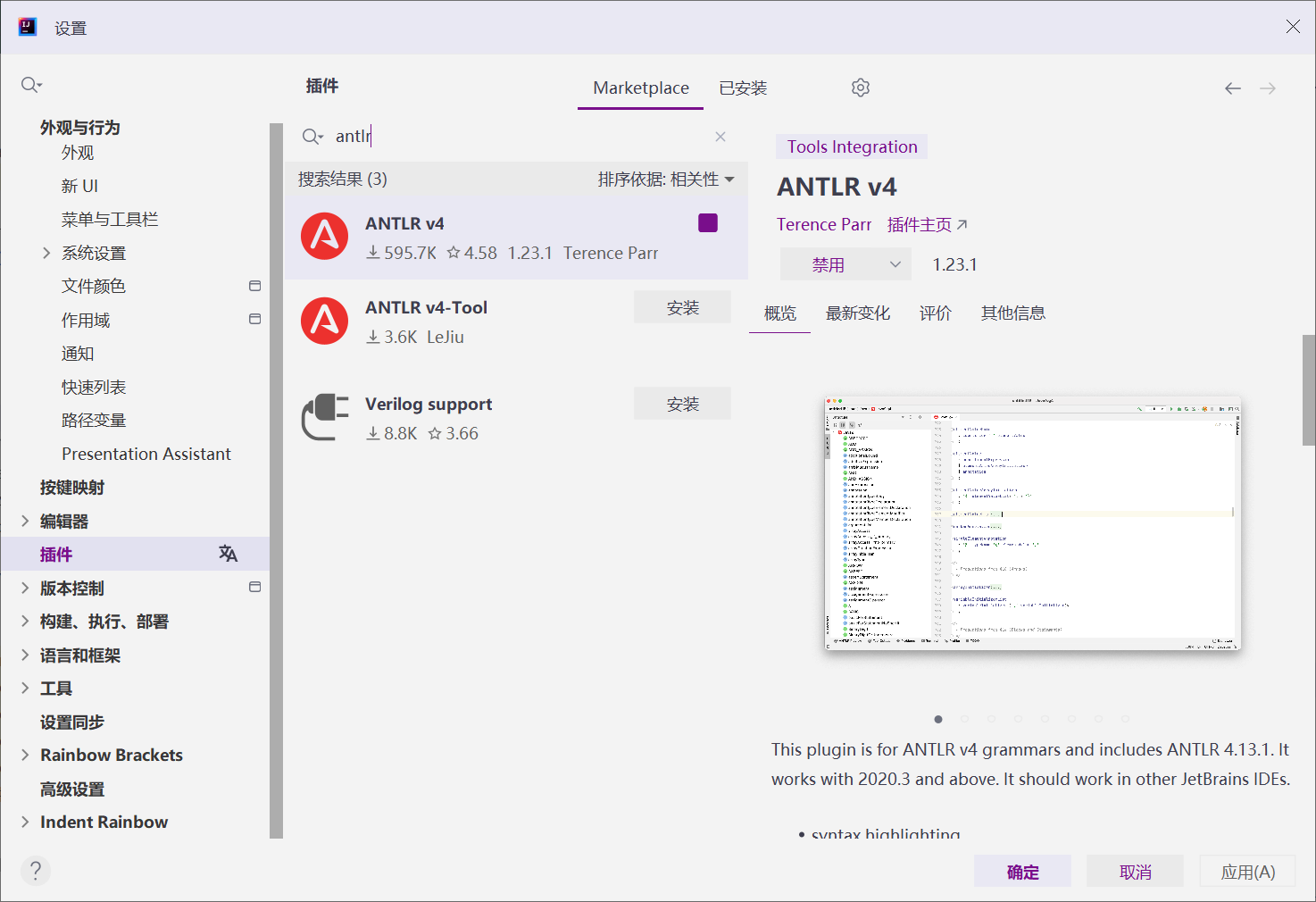Screen dimensions: 1316x902
Task: Click the ANTLR plugin screenshot preview
Action: coord(1033,523)
